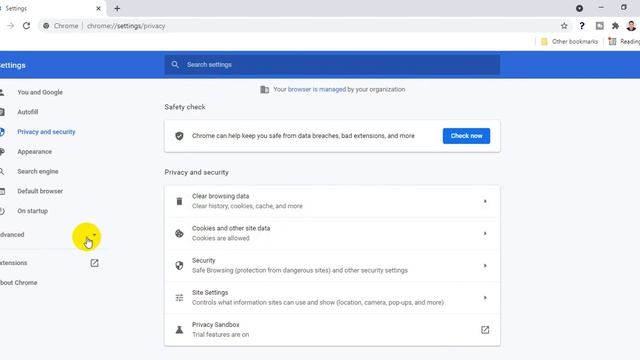
Task: Open You and Google section
Action: (40, 92)
